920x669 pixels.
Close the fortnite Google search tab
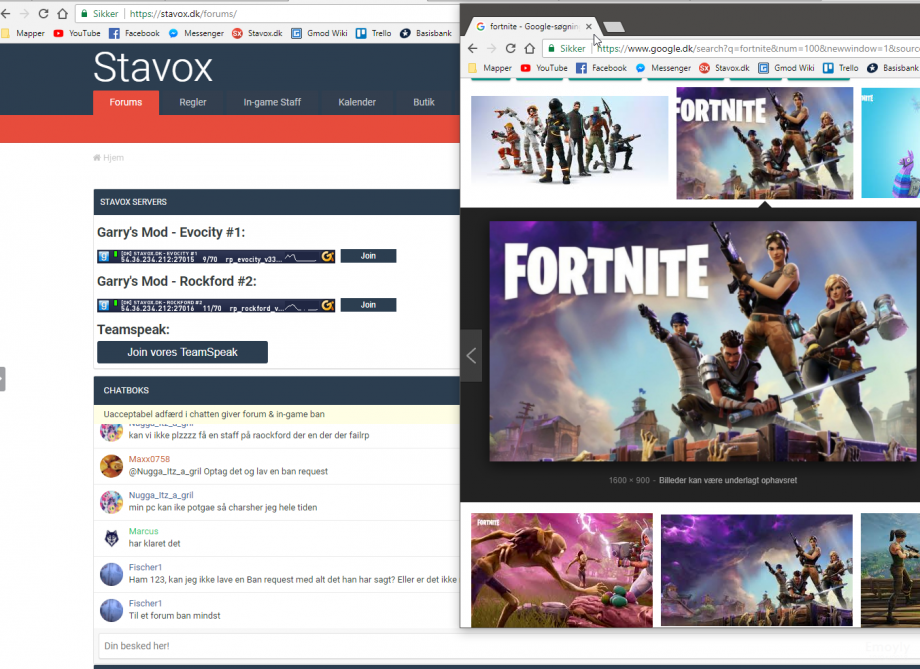pos(588,26)
